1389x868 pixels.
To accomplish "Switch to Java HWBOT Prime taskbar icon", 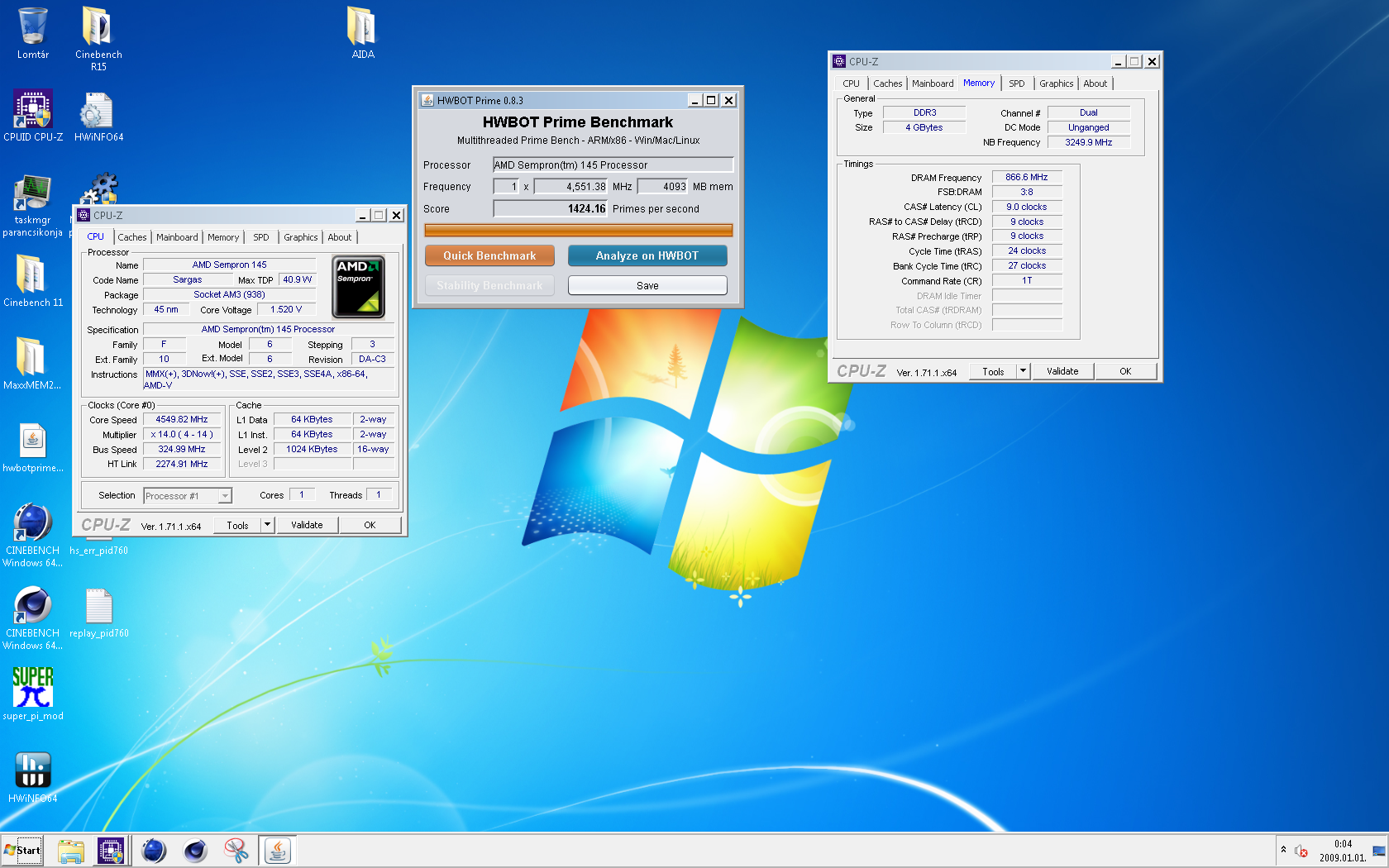I will (x=278, y=851).
